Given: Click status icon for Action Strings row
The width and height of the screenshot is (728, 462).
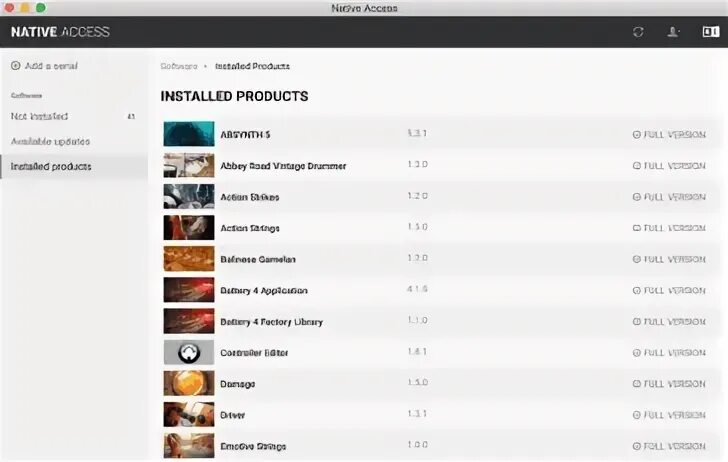Looking at the screenshot, I should point(637,228).
